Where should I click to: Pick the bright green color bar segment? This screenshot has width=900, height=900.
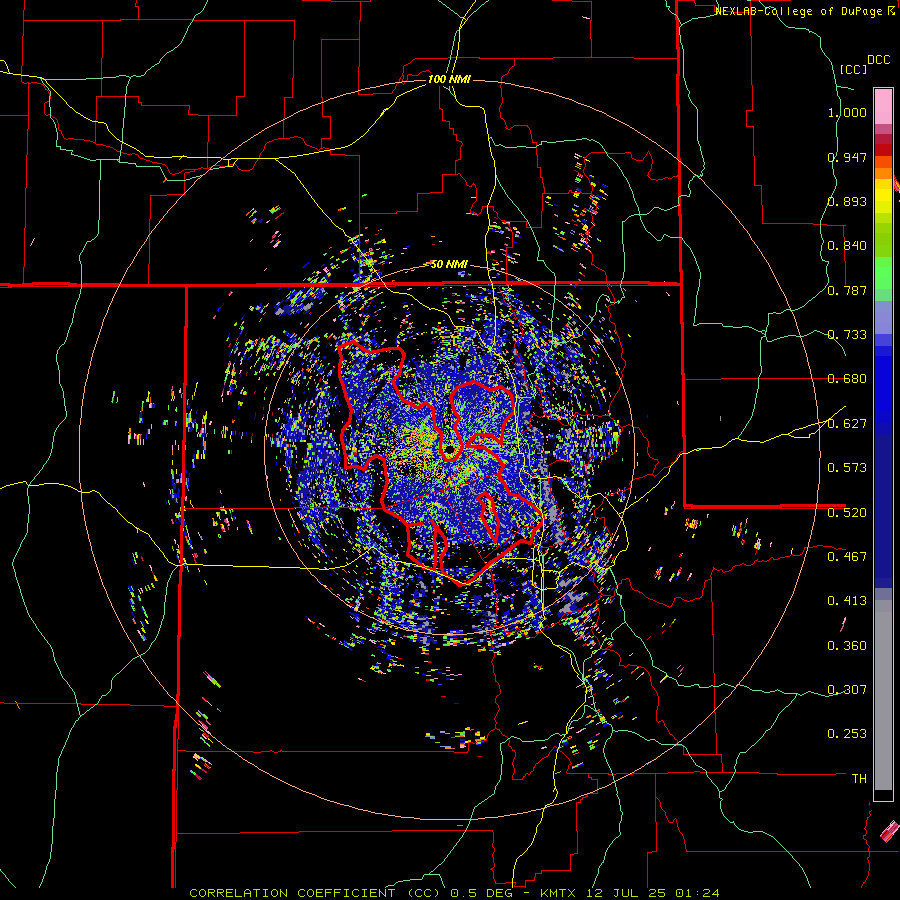coord(883,273)
